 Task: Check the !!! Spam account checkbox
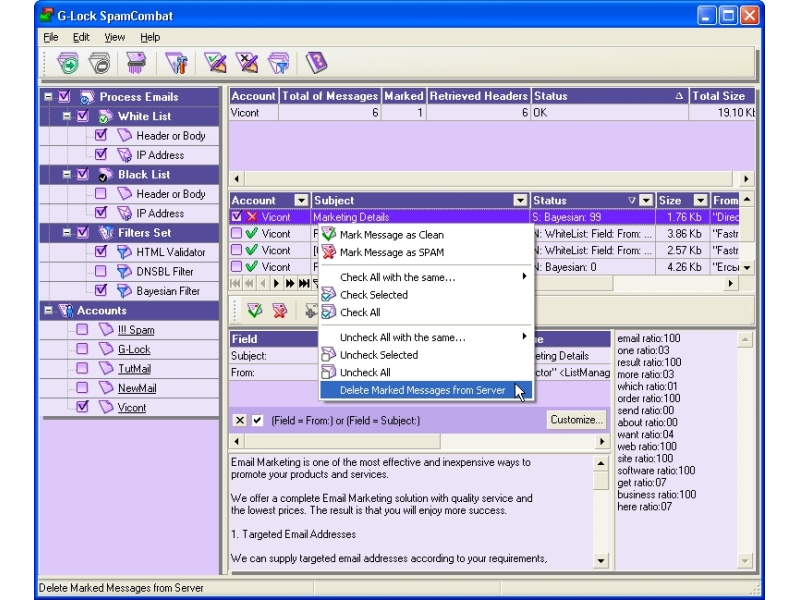point(82,330)
